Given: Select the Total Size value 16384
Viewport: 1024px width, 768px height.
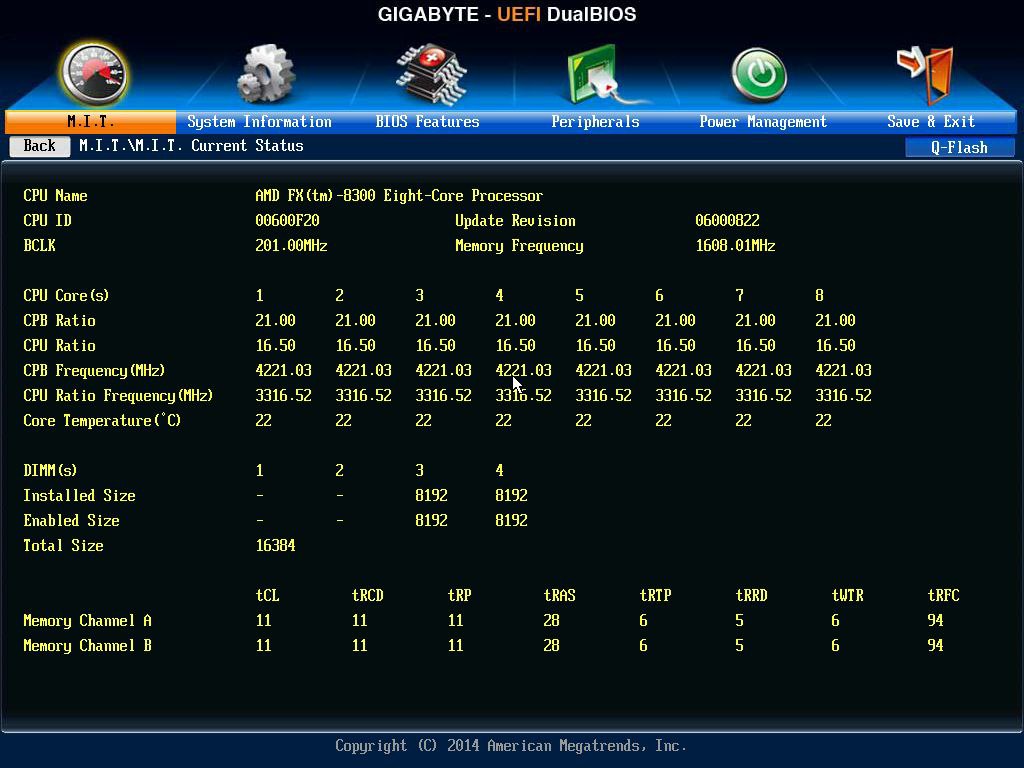Looking at the screenshot, I should (x=275, y=545).
